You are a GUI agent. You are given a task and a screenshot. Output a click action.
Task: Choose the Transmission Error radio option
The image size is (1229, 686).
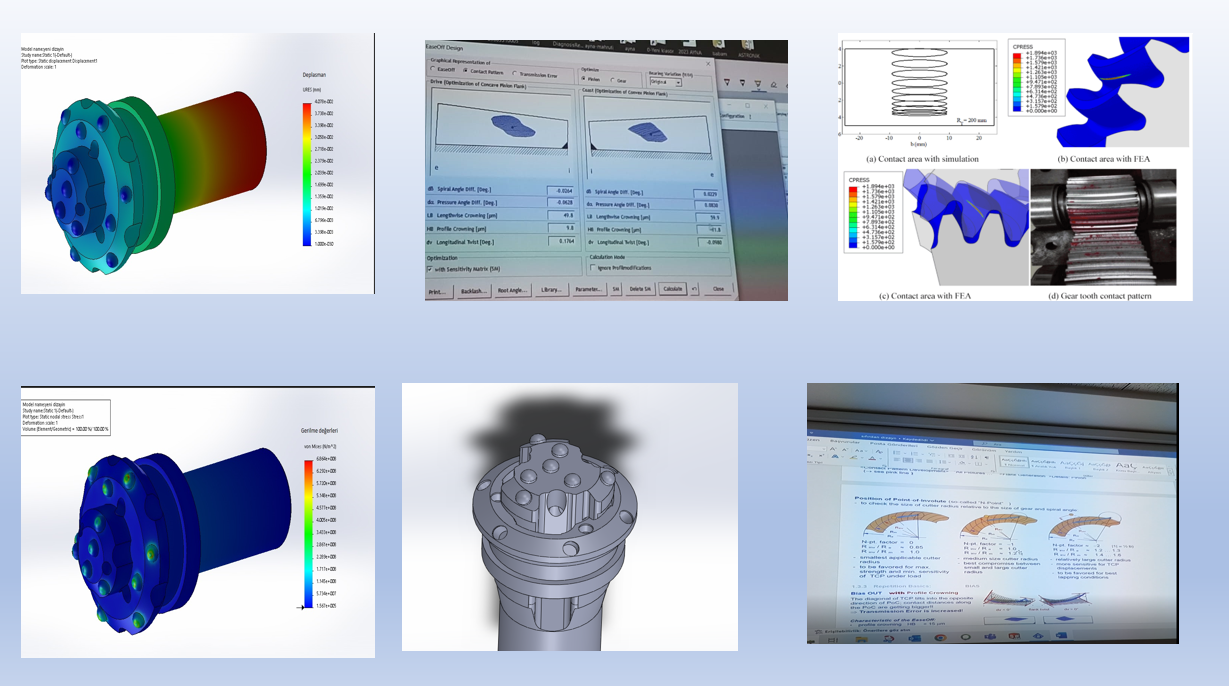pos(515,73)
